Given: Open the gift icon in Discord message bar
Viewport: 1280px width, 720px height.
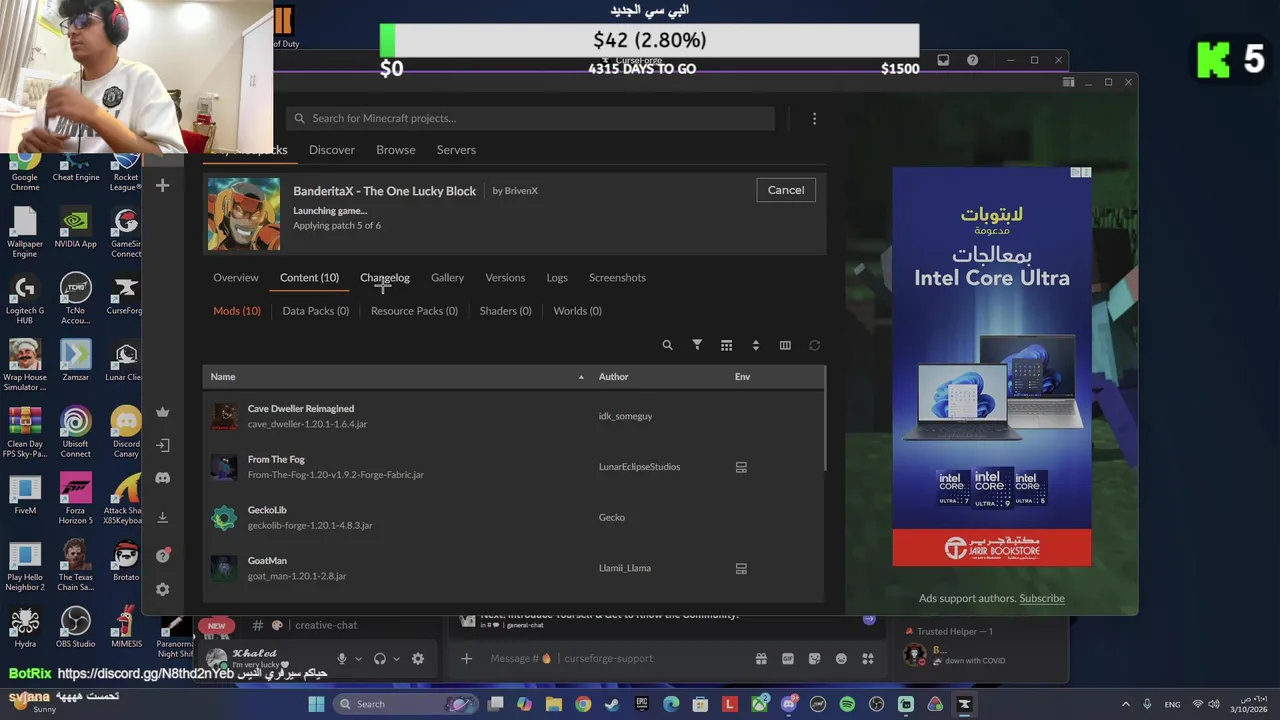Looking at the screenshot, I should pos(761,658).
